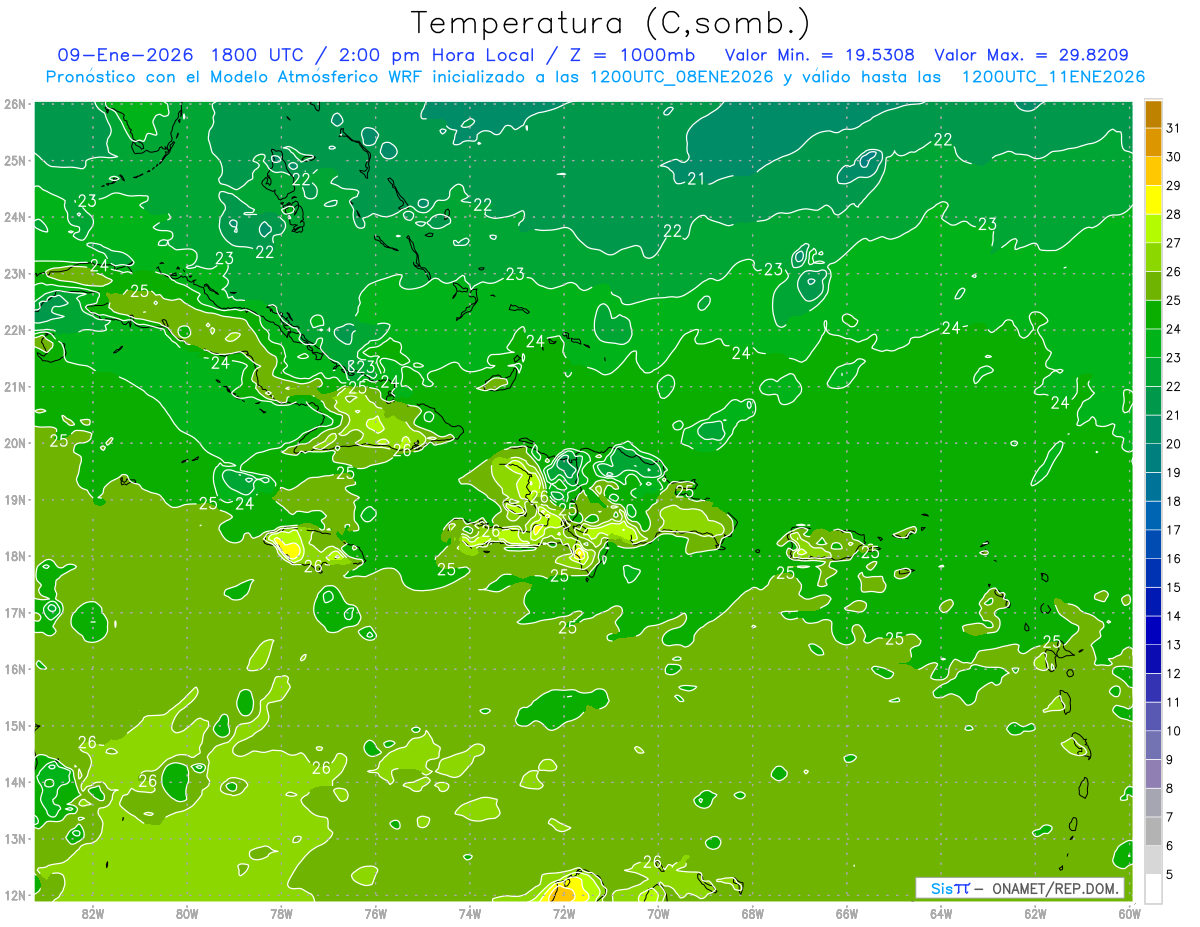Click the 14N latitude axis label
Screen dimensions: 1200x927
click(x=15, y=782)
